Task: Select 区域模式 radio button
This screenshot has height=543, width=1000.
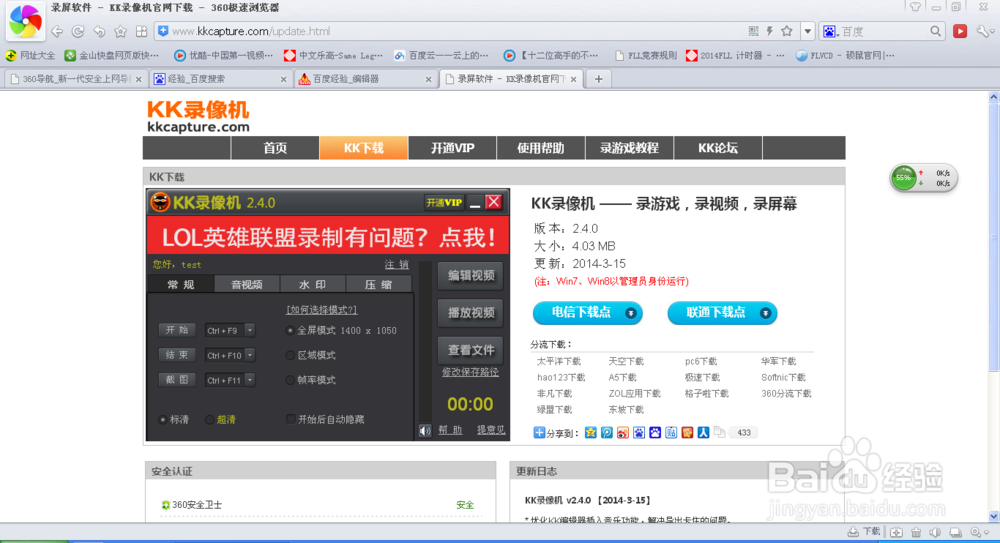Action: coord(290,355)
